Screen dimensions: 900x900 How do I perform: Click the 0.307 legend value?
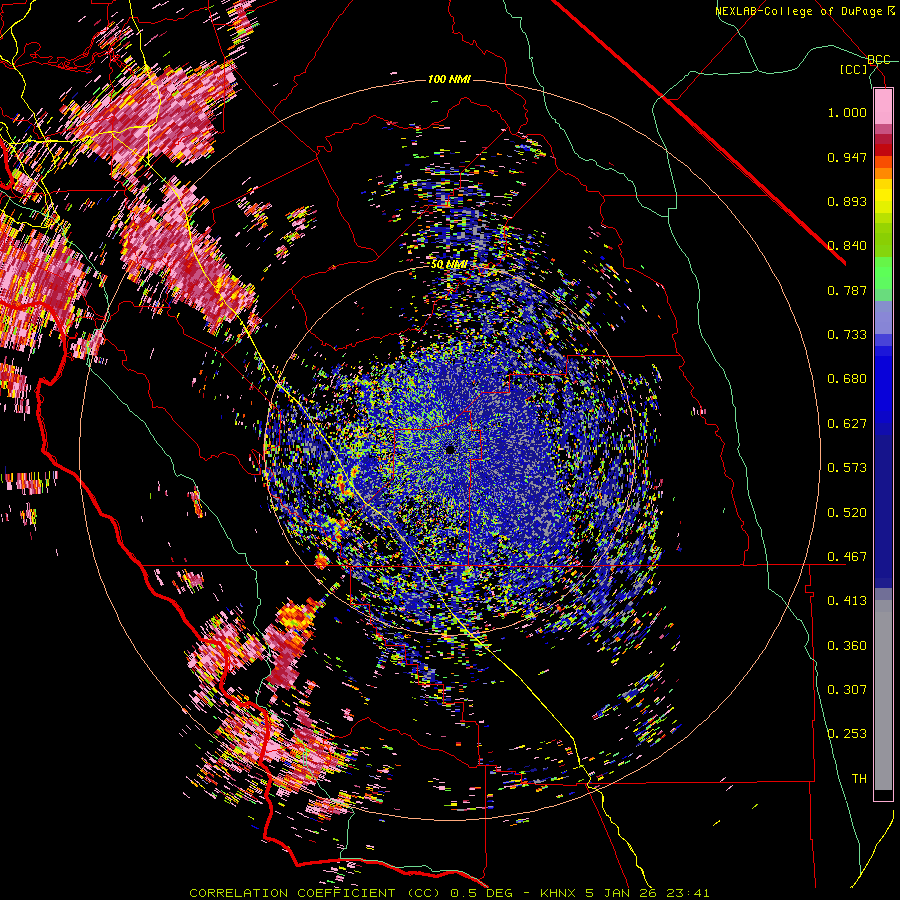pos(847,690)
